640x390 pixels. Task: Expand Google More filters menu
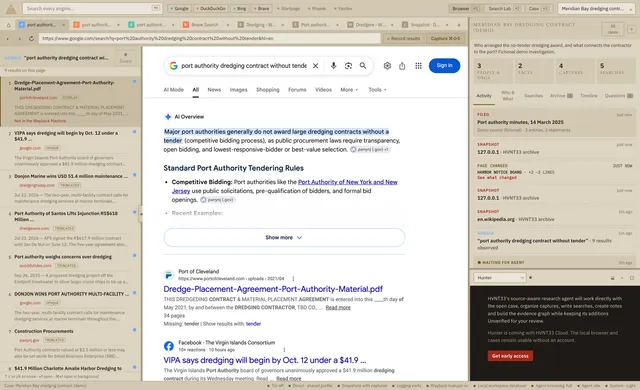349,90
